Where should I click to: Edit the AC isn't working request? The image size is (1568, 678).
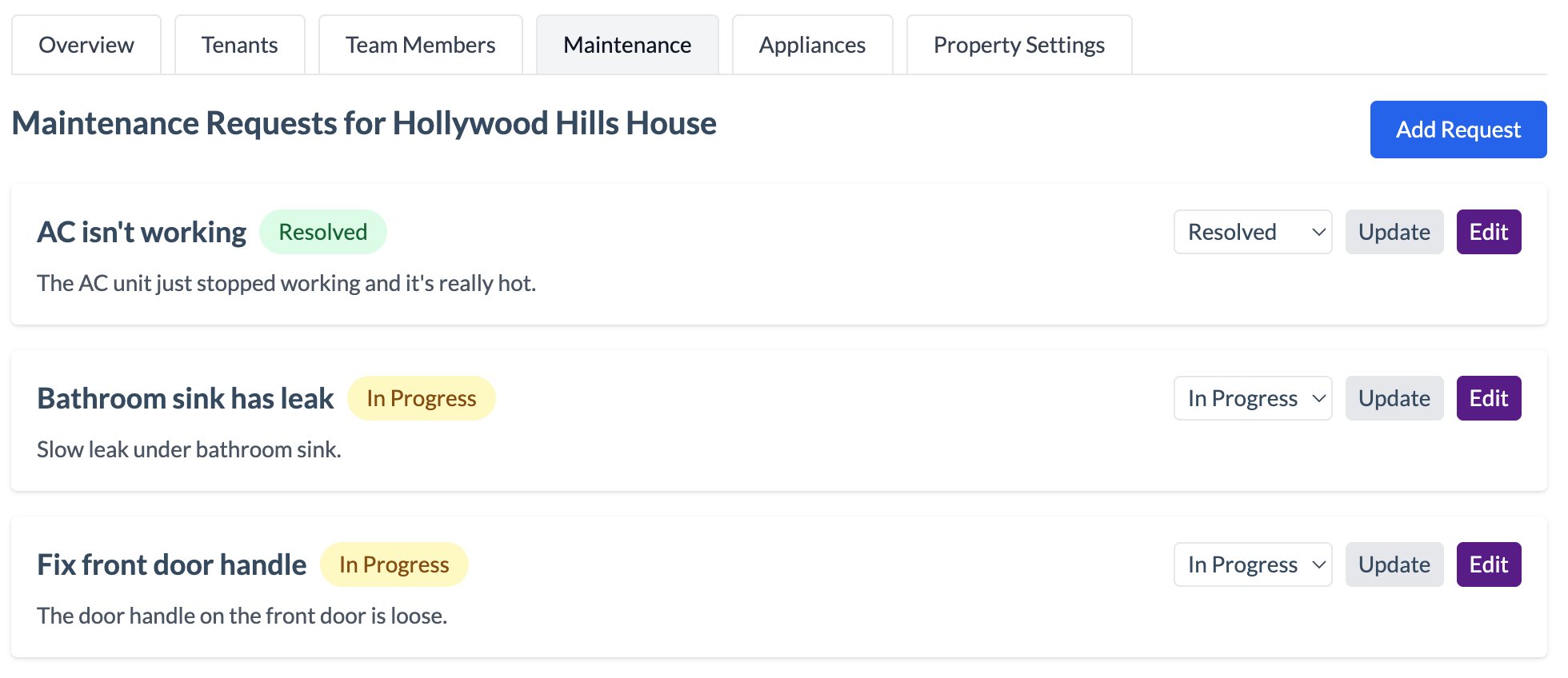(1488, 232)
